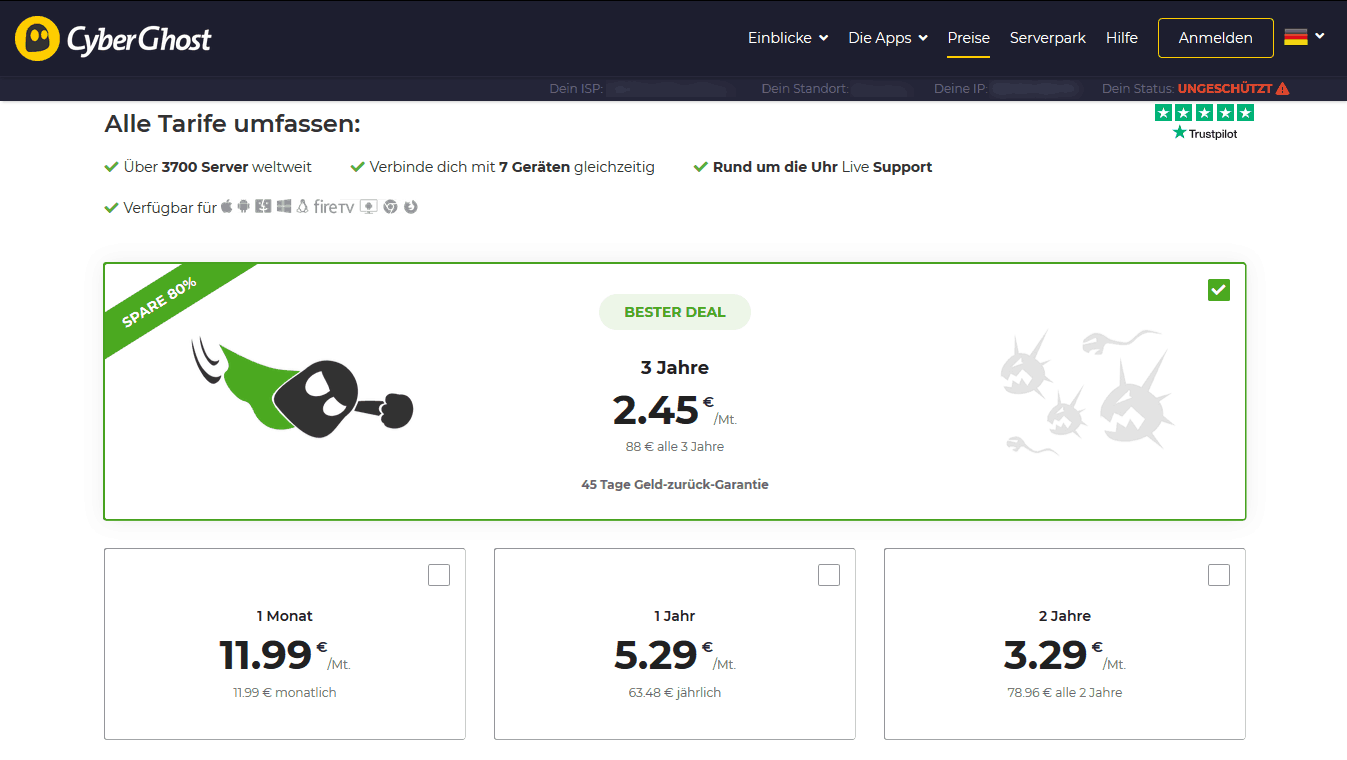This screenshot has height=760, width=1347.
Task: Click the Trustpilot star rating badge
Action: (1204, 122)
